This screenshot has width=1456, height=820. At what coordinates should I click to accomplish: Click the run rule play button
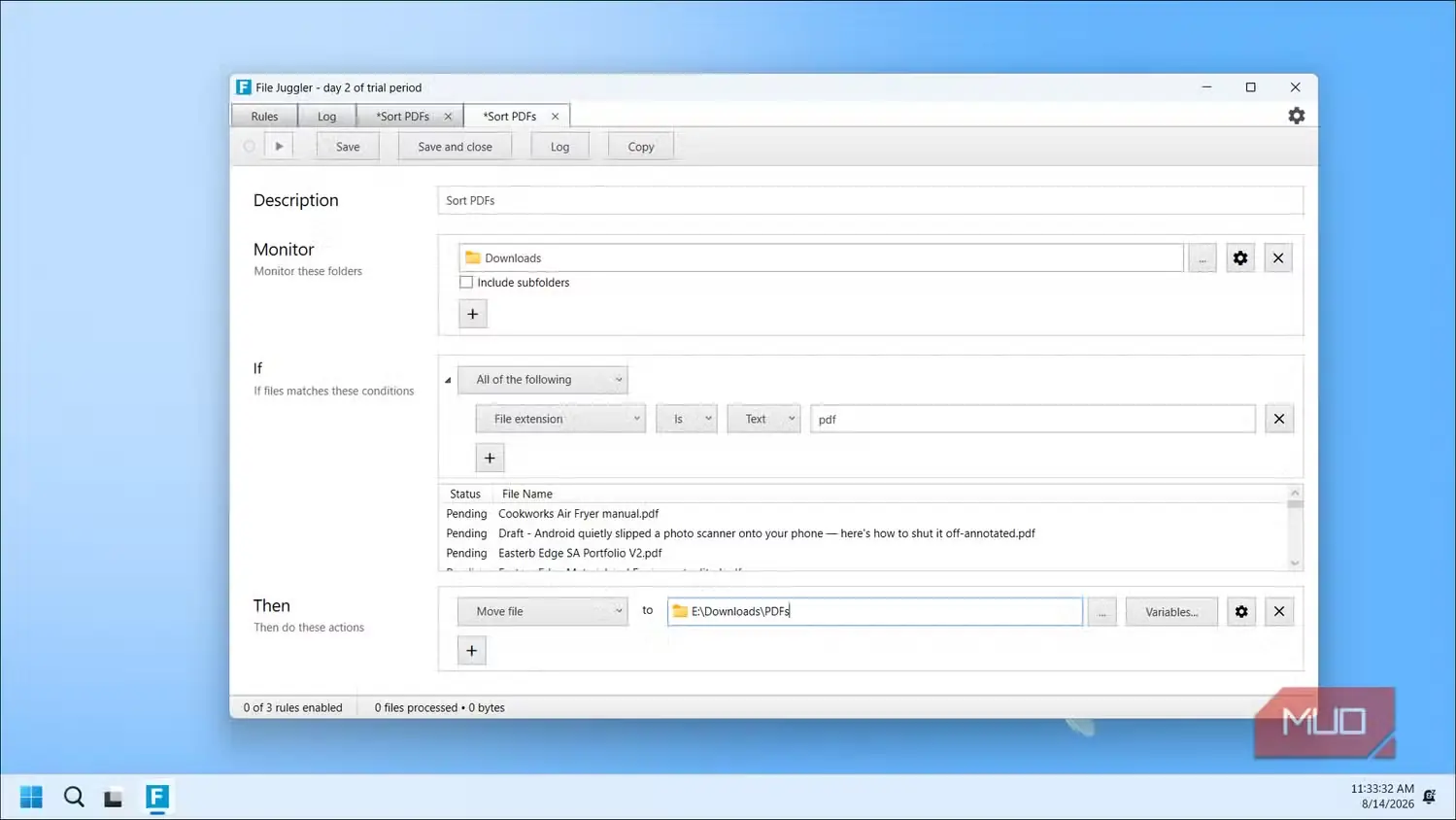pos(279,146)
